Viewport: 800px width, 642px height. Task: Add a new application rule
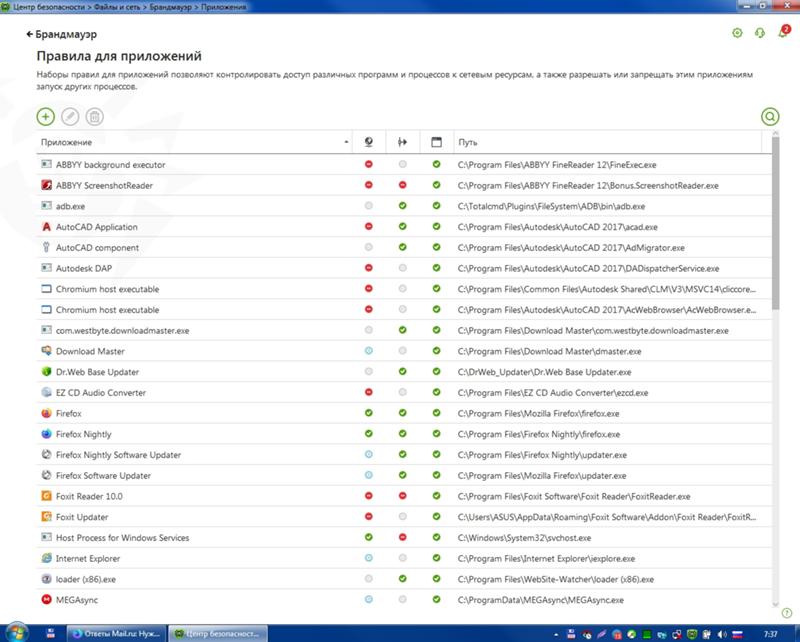45,117
